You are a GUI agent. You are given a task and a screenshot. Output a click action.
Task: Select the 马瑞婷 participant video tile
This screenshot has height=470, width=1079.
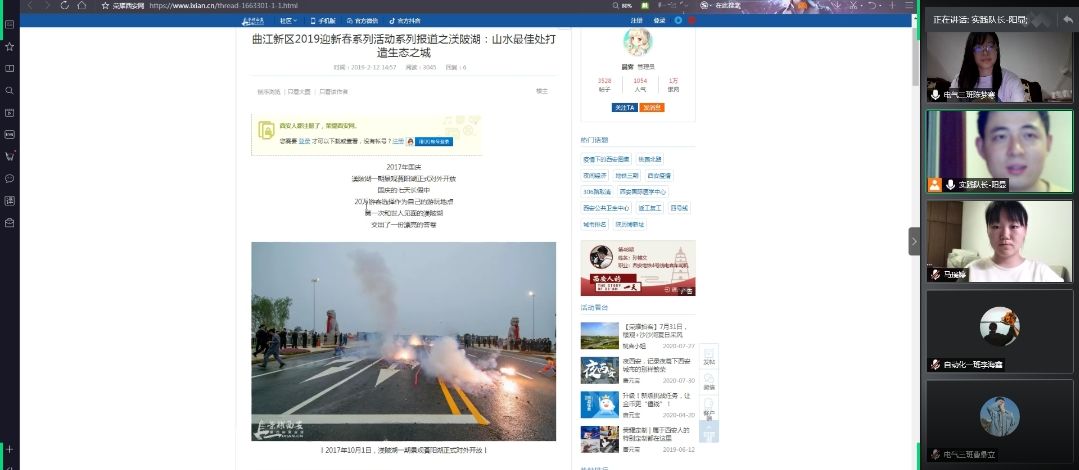[x=999, y=242]
